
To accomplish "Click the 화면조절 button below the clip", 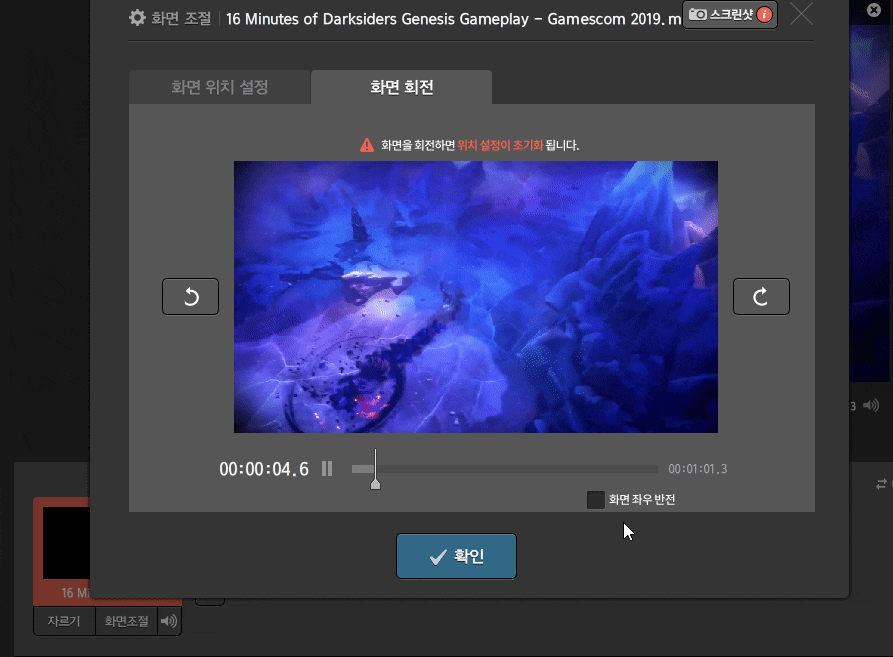I will [126, 621].
